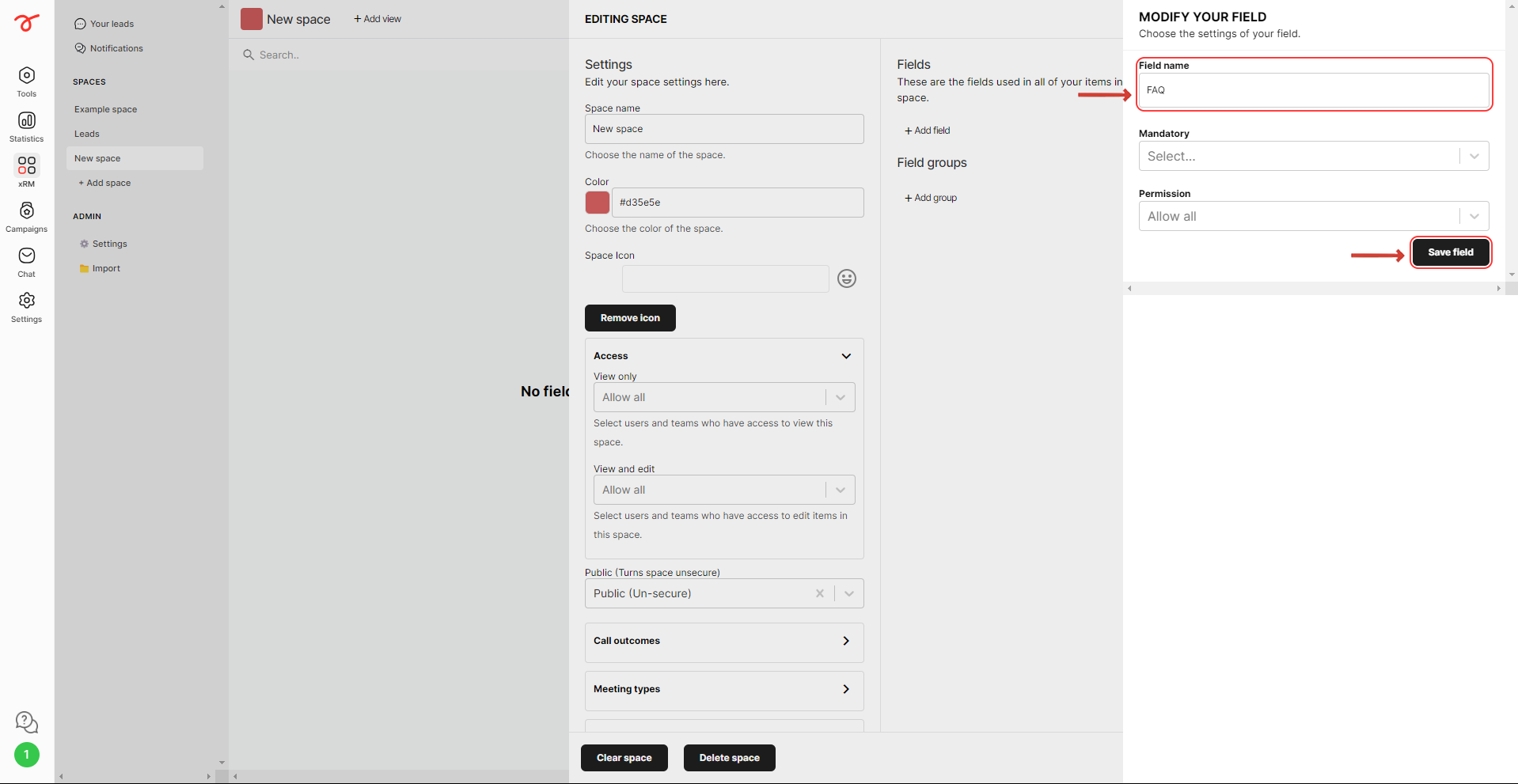Open the Permission dropdown
Screen dimensions: 1518x784
coord(1314,216)
